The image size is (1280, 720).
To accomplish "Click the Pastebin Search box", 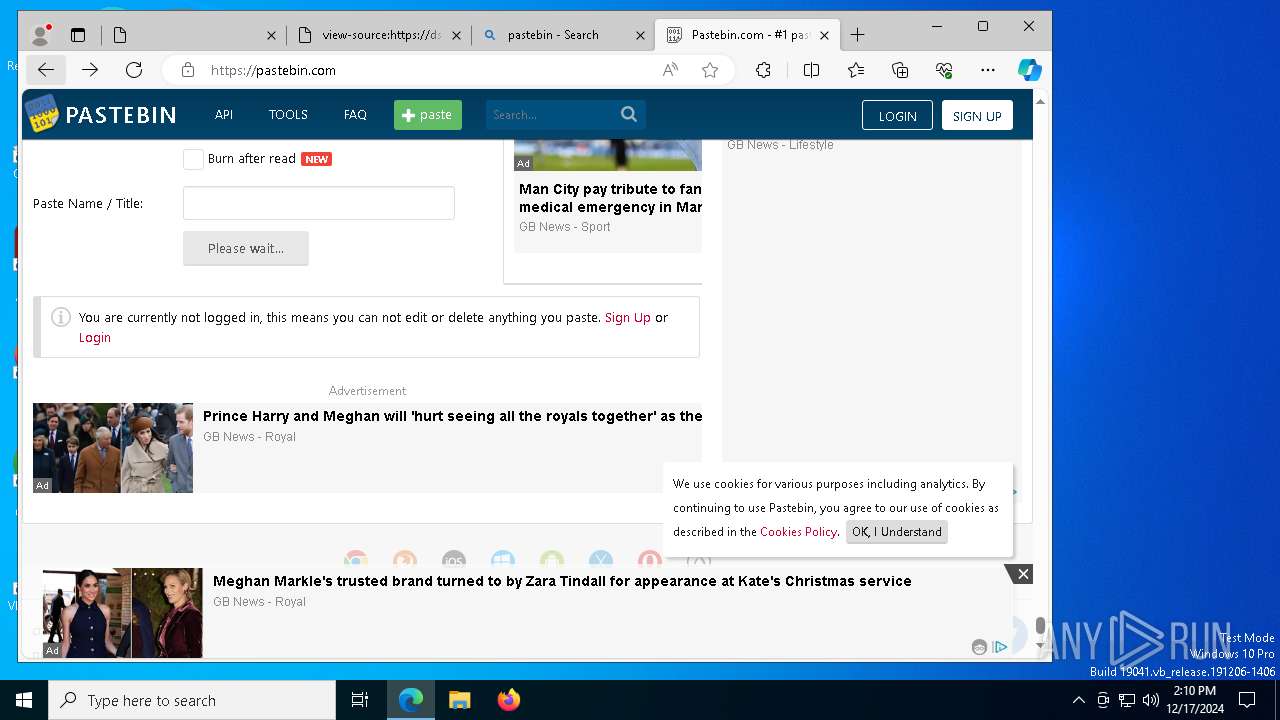I will point(552,115).
